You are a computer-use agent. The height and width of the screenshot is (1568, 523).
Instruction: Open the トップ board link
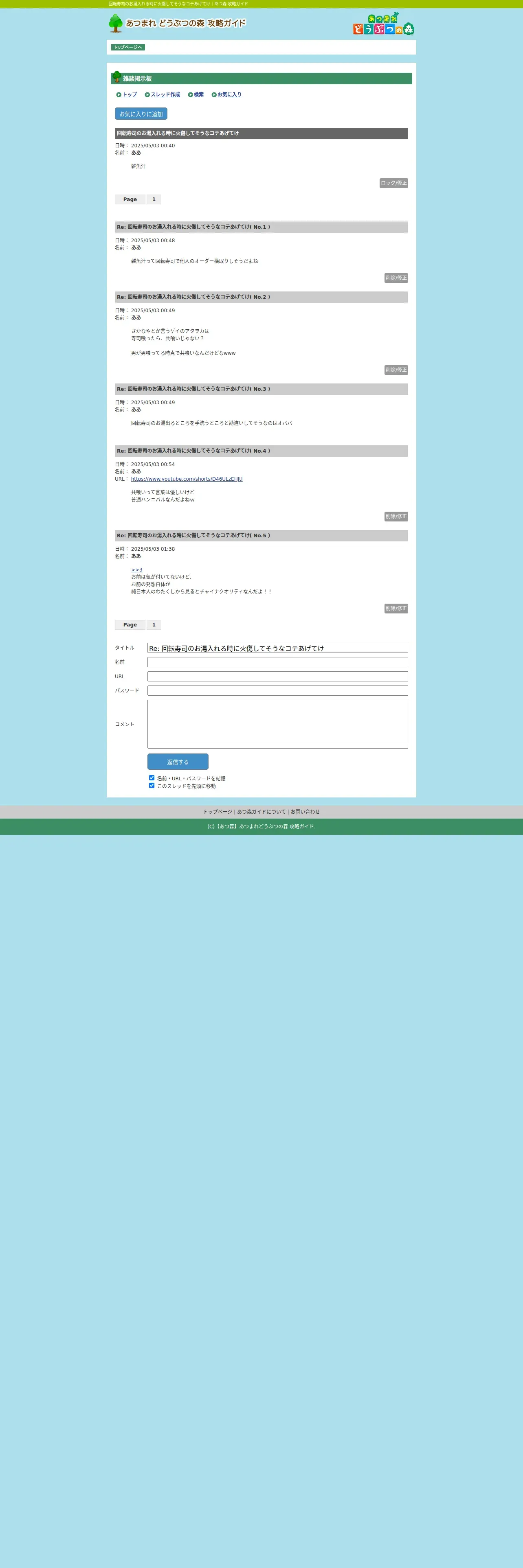[130, 95]
